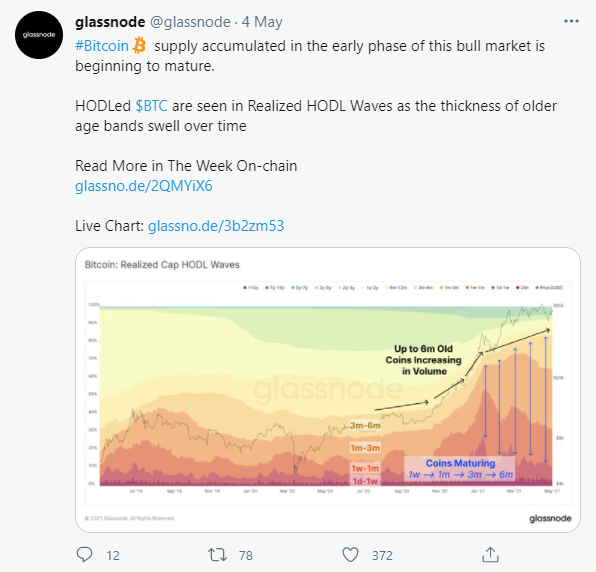
Task: Click the 372 likes count
Action: [382, 556]
